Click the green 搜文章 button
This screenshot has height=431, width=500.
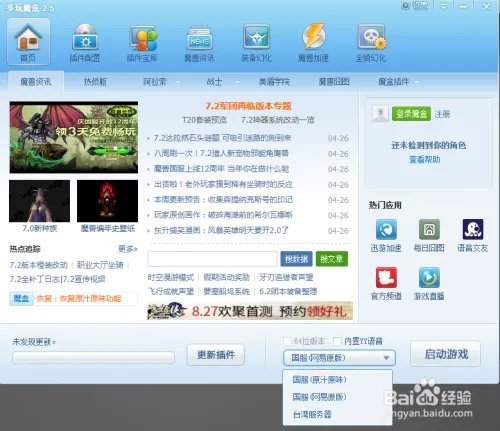pos(332,259)
